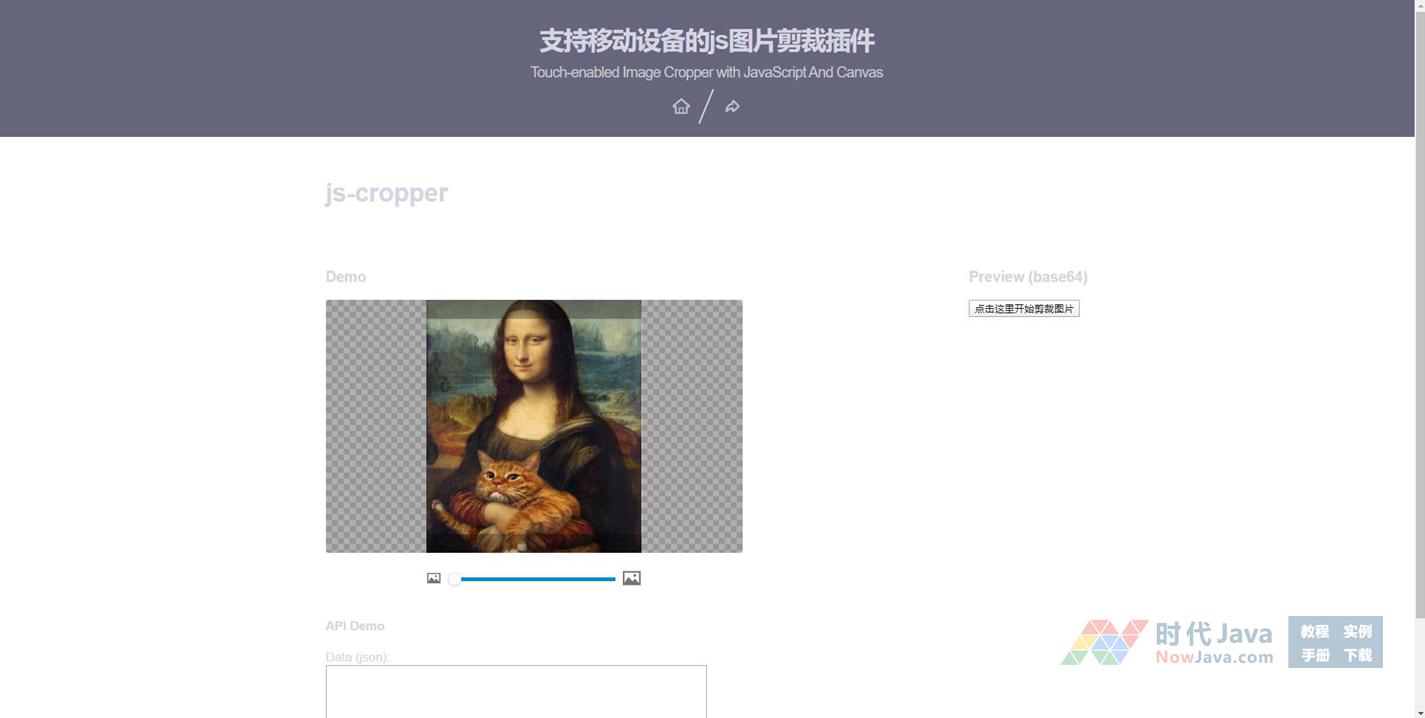This screenshot has height=718, width=1425.
Task: Click the Touch-enabled Image Cropper subtitle
Action: pos(707,72)
